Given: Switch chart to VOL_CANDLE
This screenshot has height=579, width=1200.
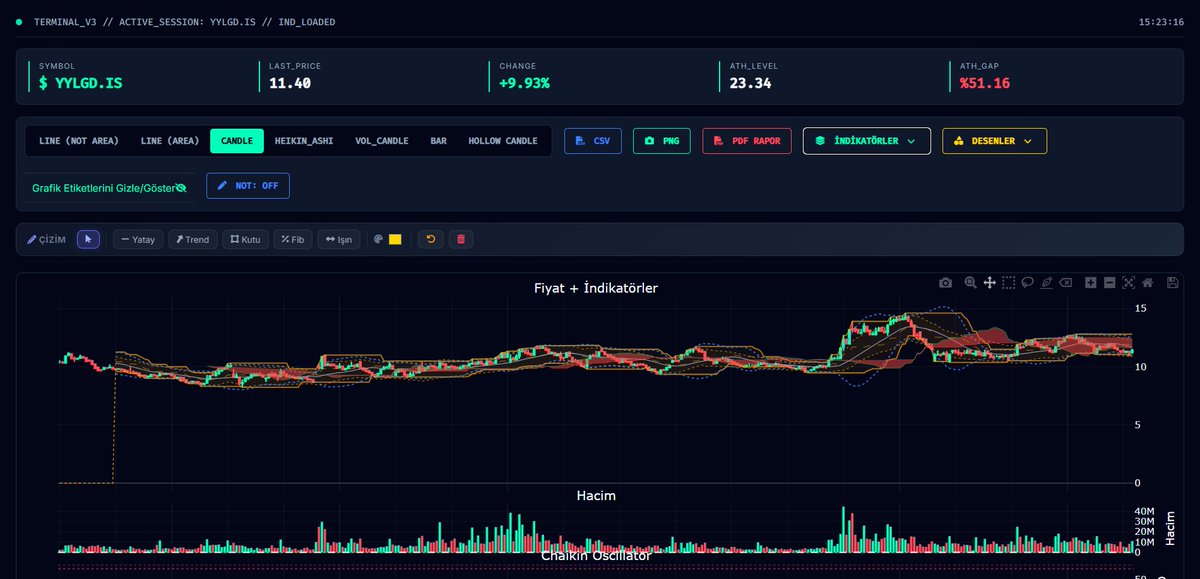Looking at the screenshot, I should coord(382,141).
